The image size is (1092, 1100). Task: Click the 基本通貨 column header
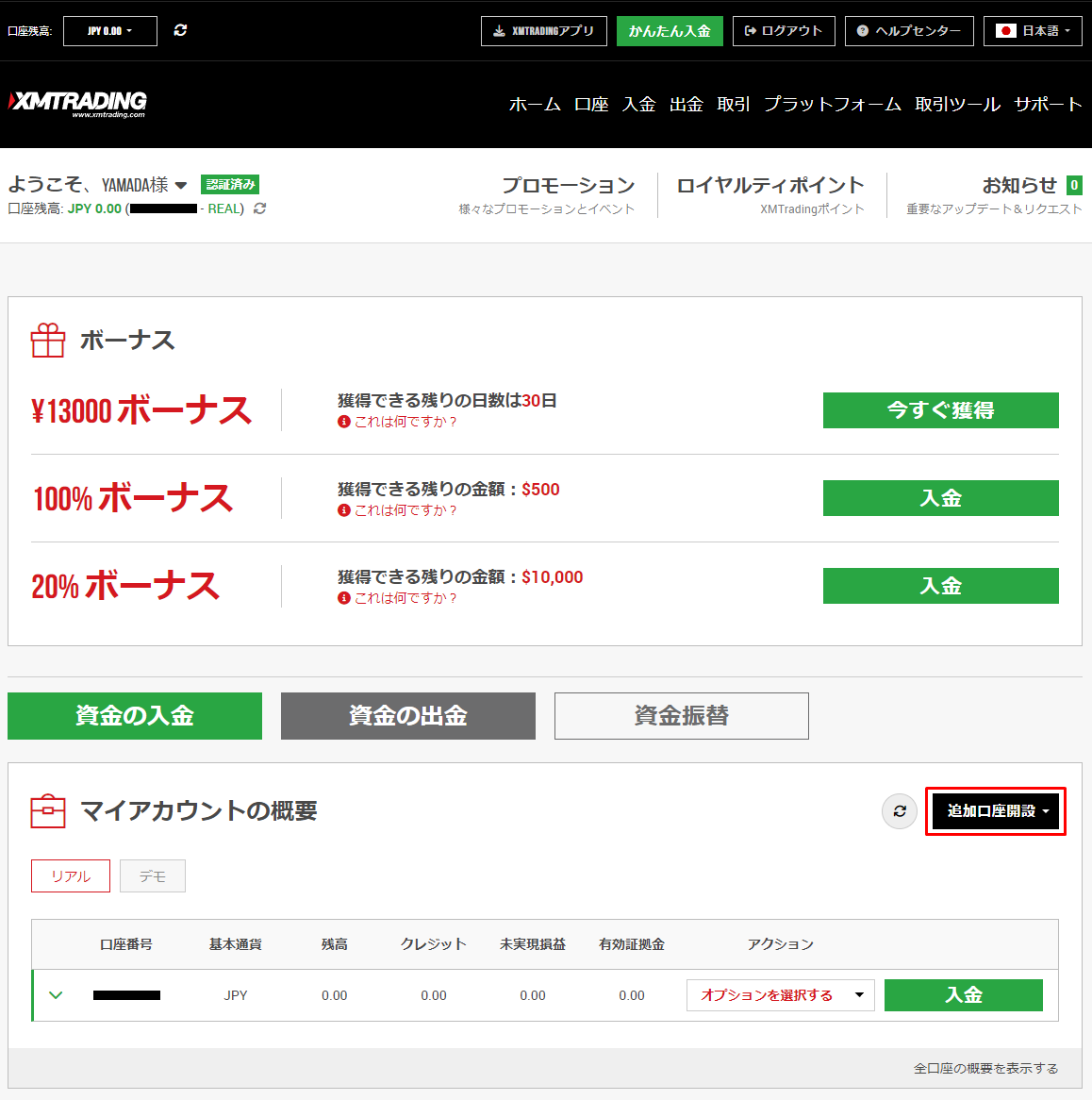click(236, 944)
